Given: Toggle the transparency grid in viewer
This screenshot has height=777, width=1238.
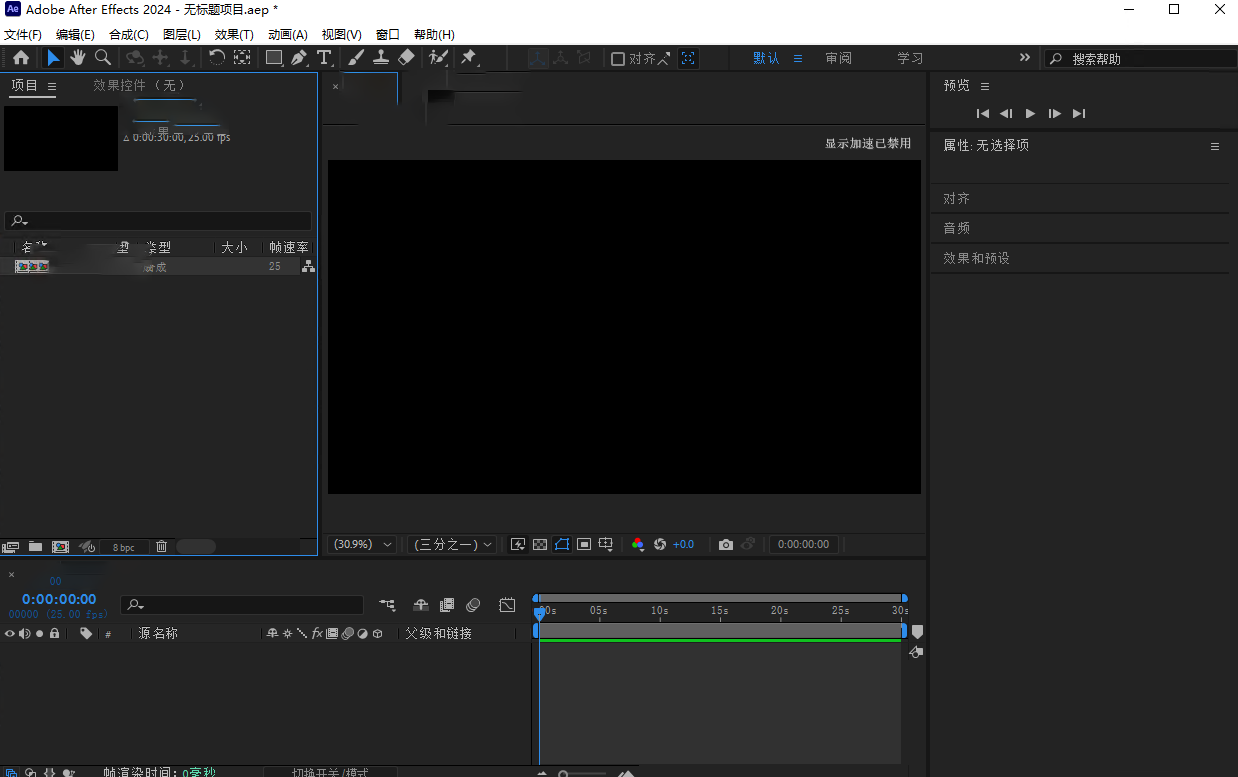Looking at the screenshot, I should click(x=540, y=544).
